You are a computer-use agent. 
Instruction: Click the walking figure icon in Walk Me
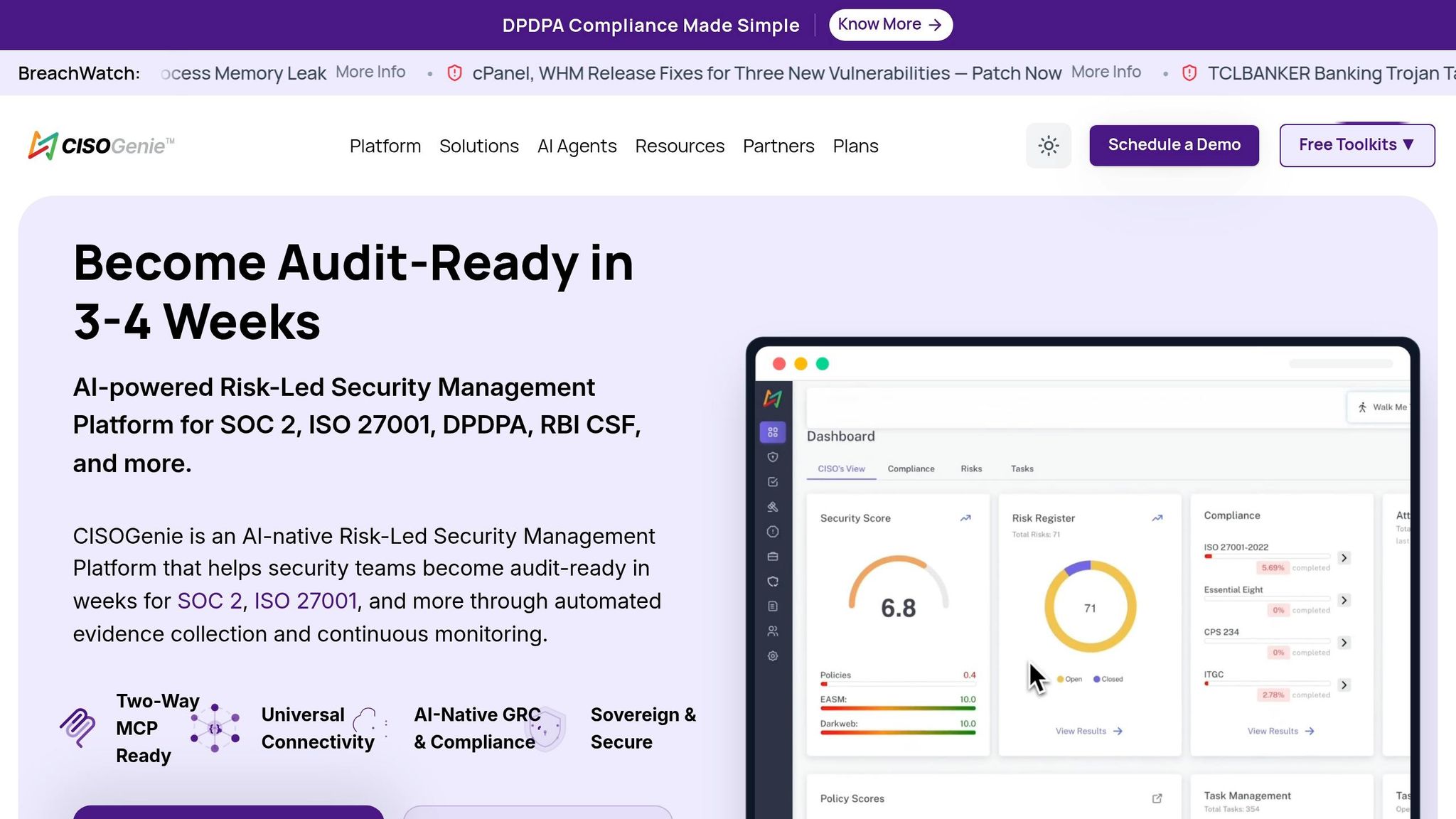(1362, 407)
